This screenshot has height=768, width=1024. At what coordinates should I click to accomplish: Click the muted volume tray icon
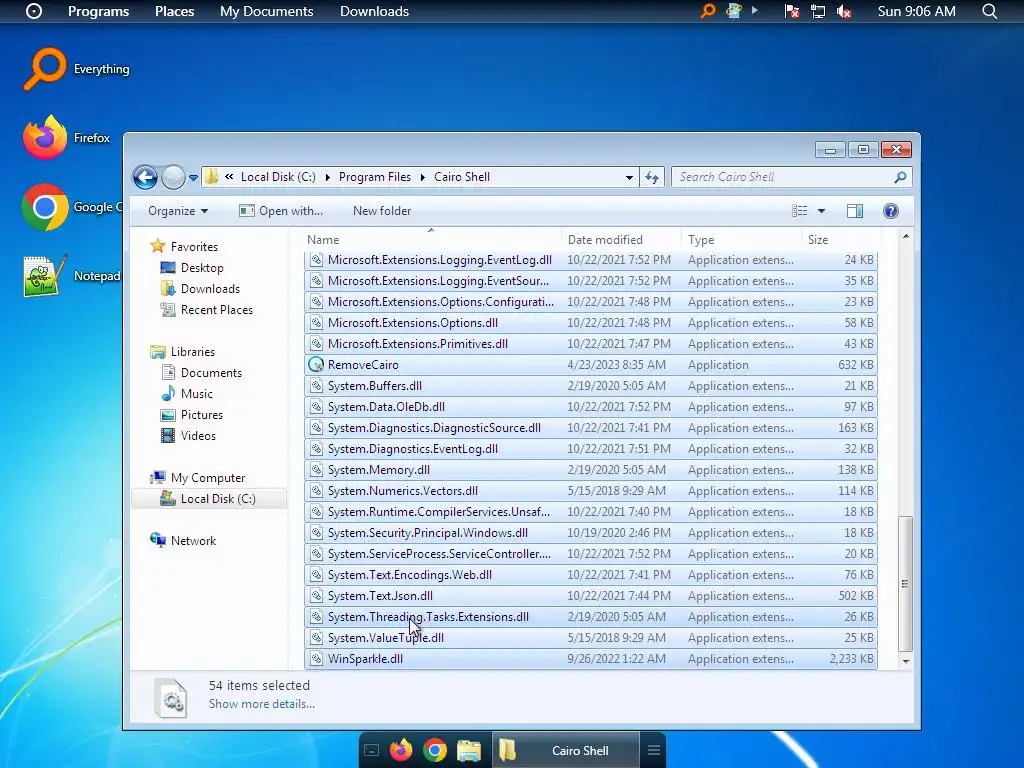844,11
